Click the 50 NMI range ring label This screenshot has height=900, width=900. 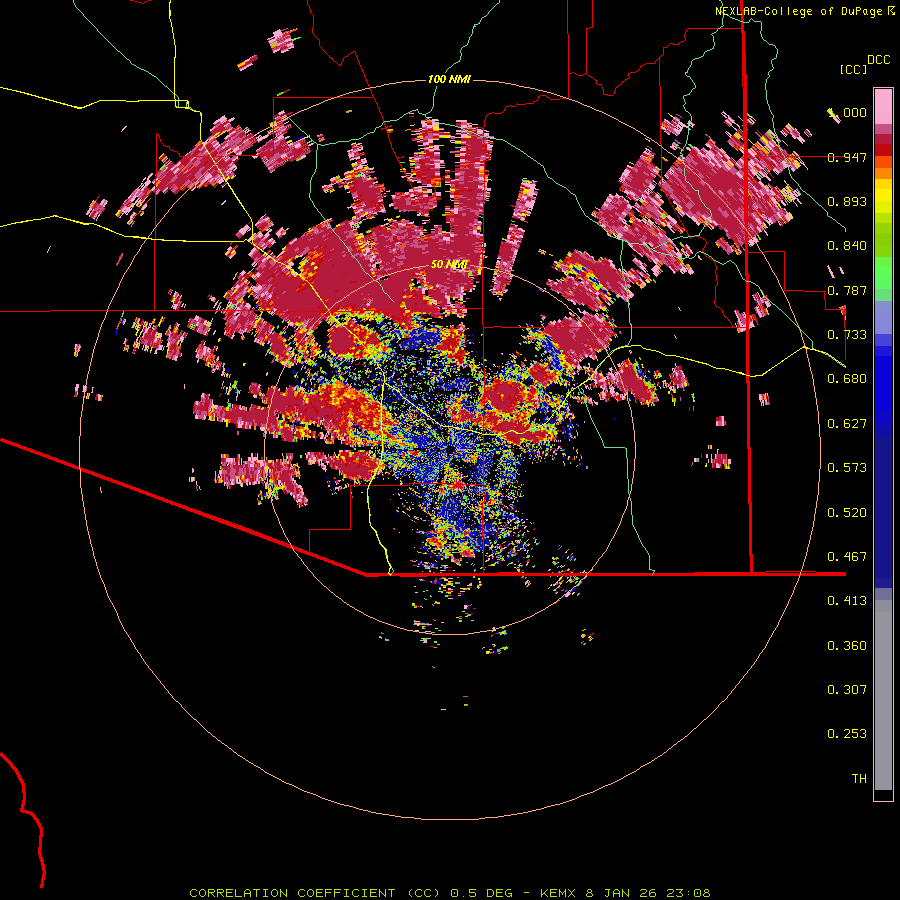point(449,265)
